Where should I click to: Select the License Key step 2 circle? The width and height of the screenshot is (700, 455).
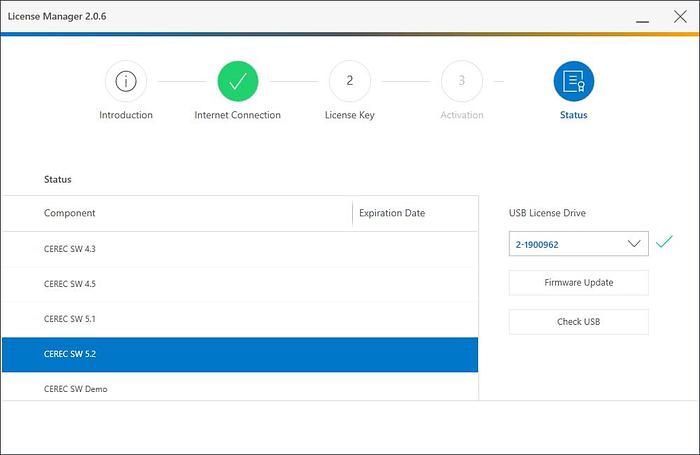coord(349,82)
